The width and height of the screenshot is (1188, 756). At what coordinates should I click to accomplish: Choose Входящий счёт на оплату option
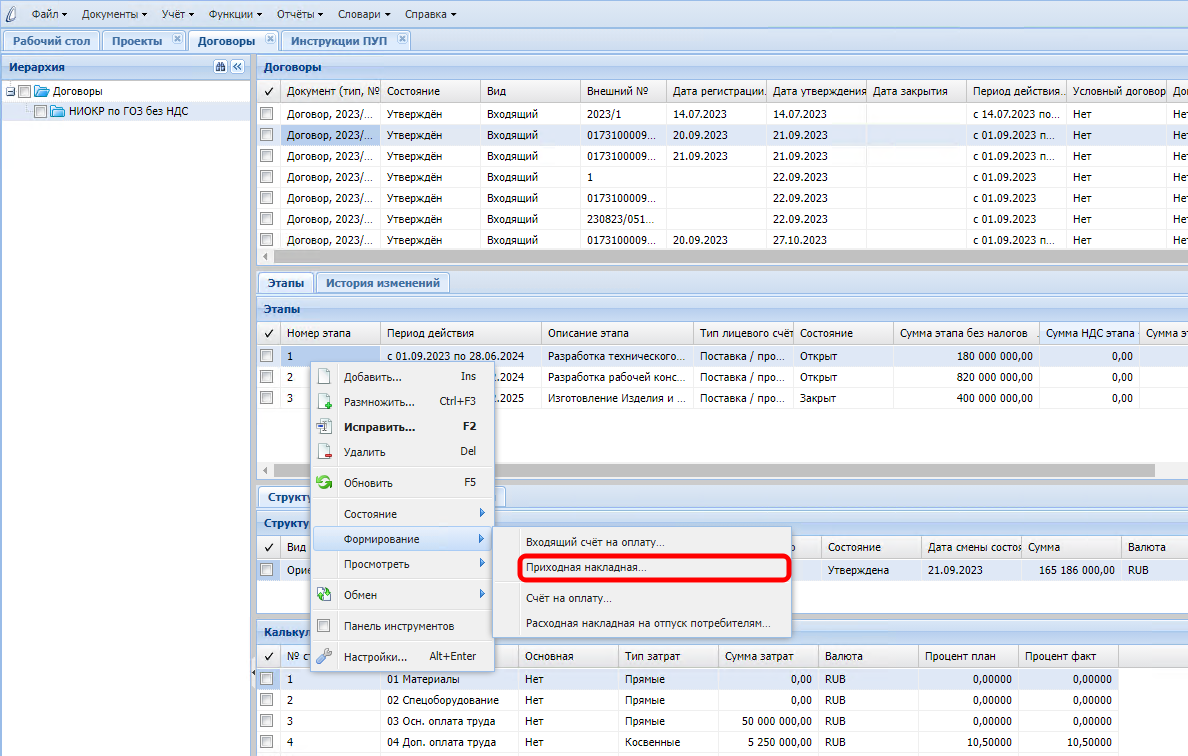(595, 542)
